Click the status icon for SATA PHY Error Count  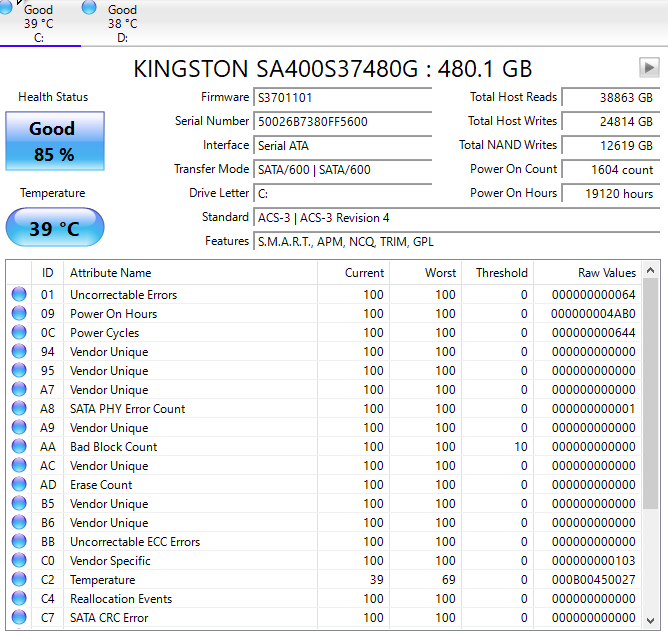(x=19, y=408)
